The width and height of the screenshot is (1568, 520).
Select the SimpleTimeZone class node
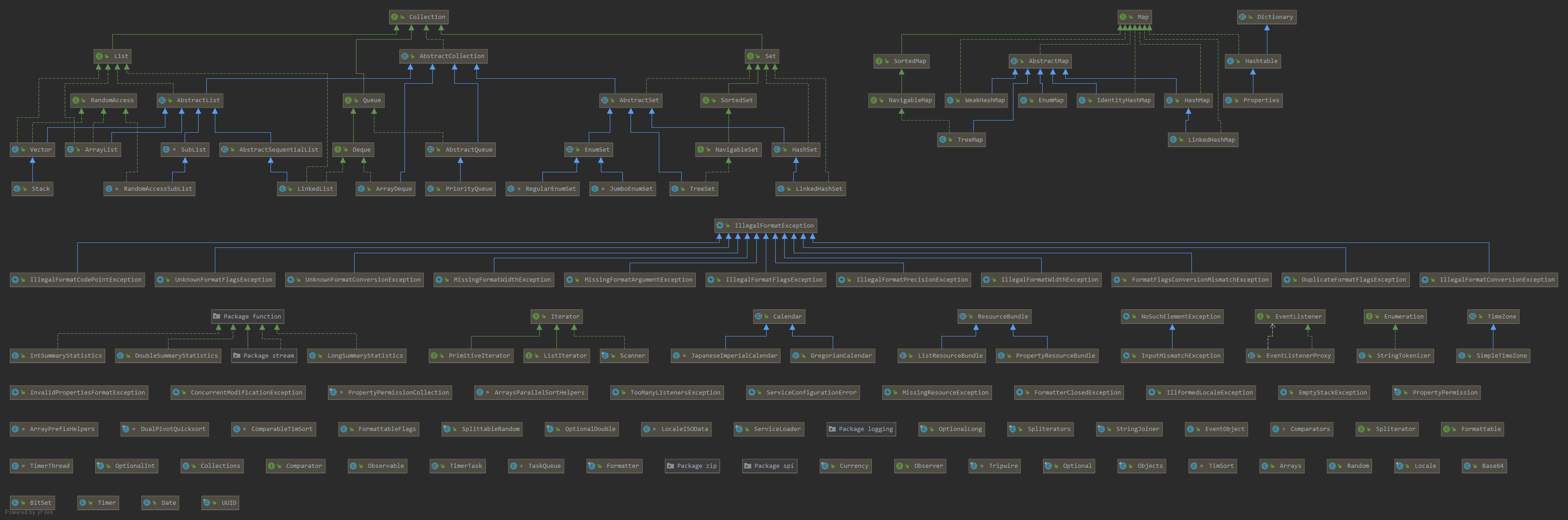pyautogui.click(x=1493, y=356)
